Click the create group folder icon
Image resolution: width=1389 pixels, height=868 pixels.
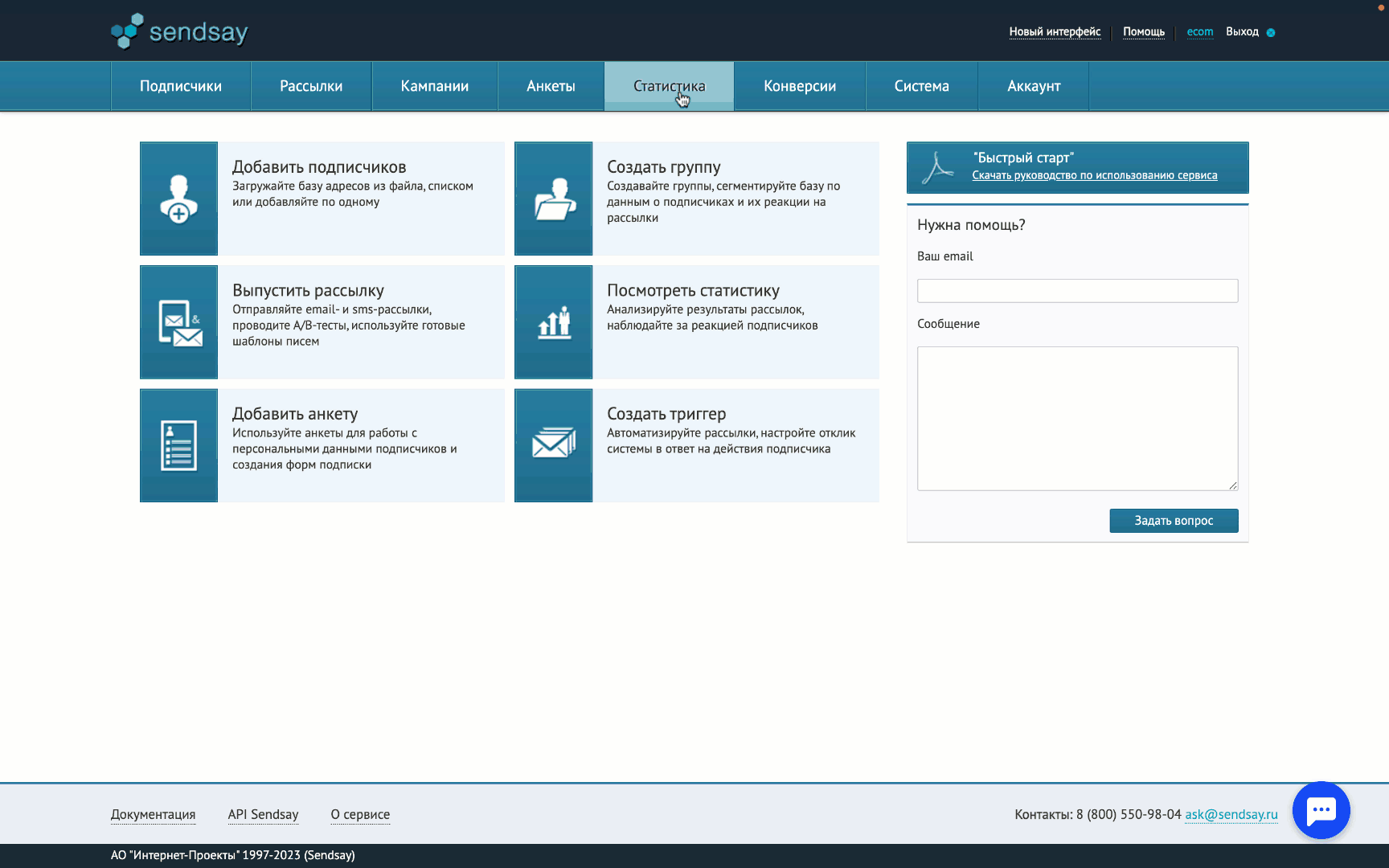554,199
